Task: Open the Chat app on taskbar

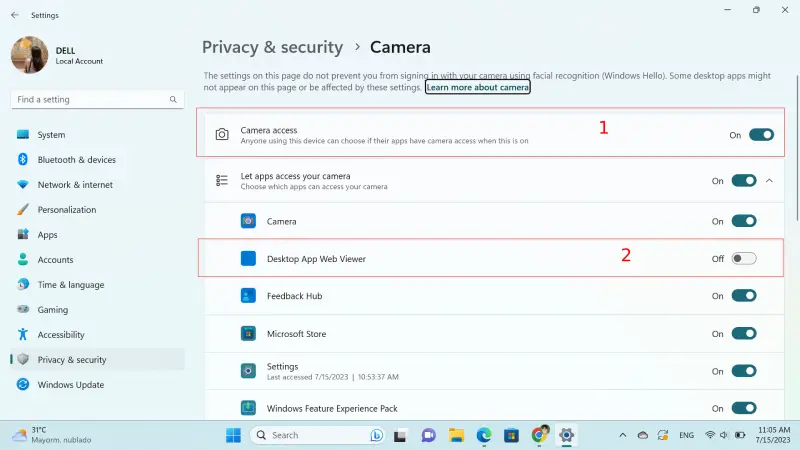Action: tap(429, 435)
